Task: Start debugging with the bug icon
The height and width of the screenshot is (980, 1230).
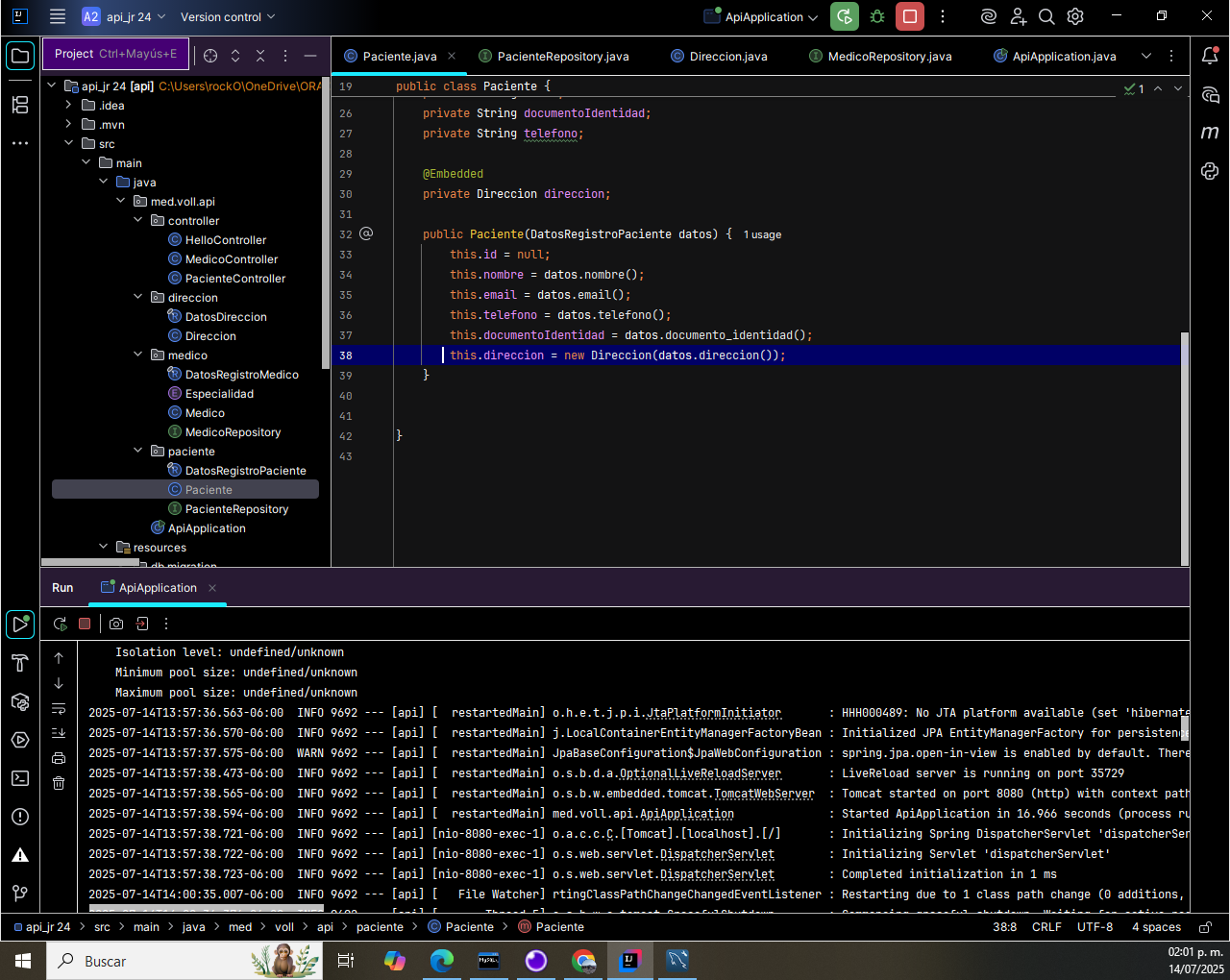Action: (x=877, y=16)
